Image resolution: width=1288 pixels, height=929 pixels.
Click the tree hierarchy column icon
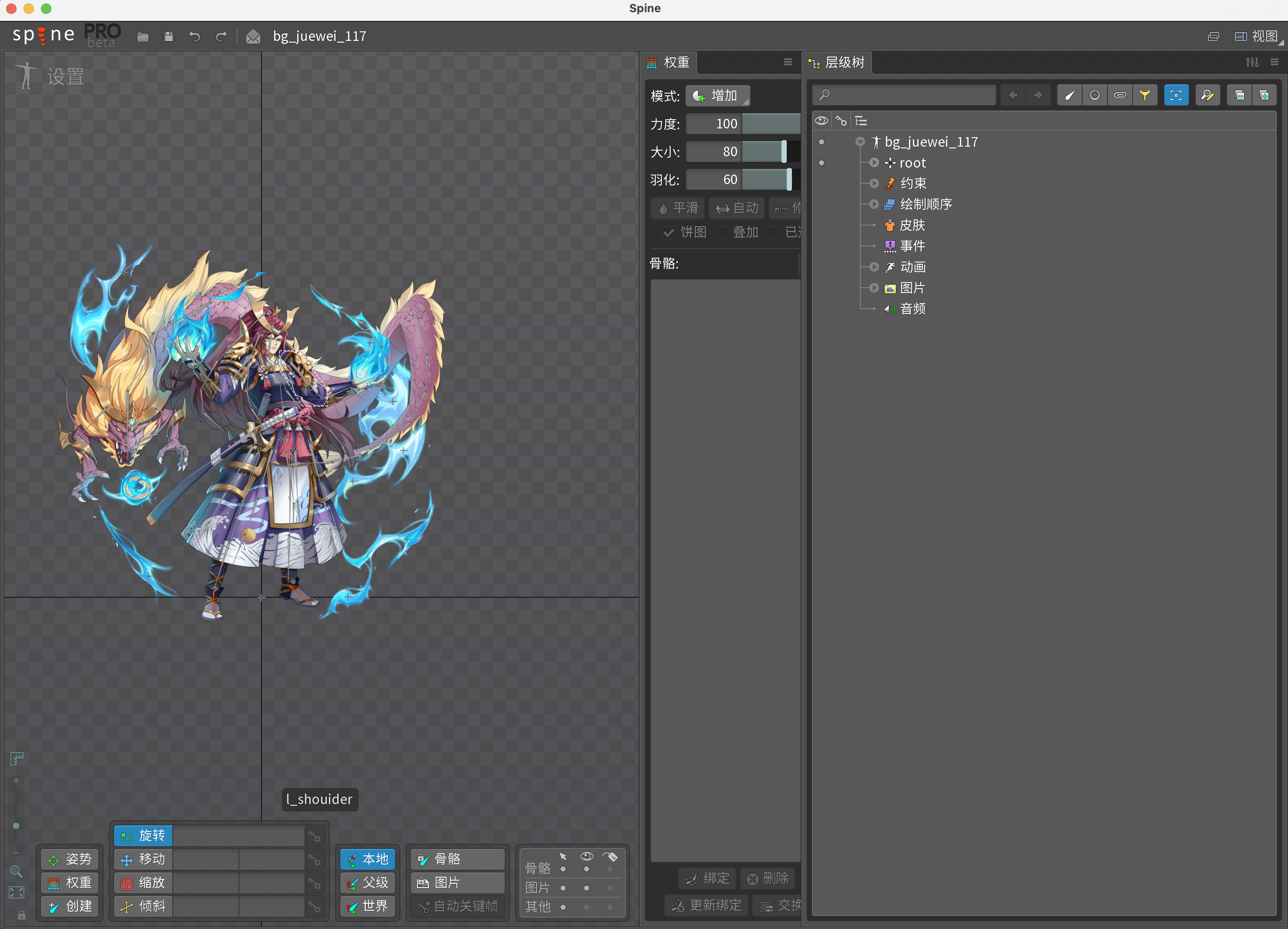[861, 121]
